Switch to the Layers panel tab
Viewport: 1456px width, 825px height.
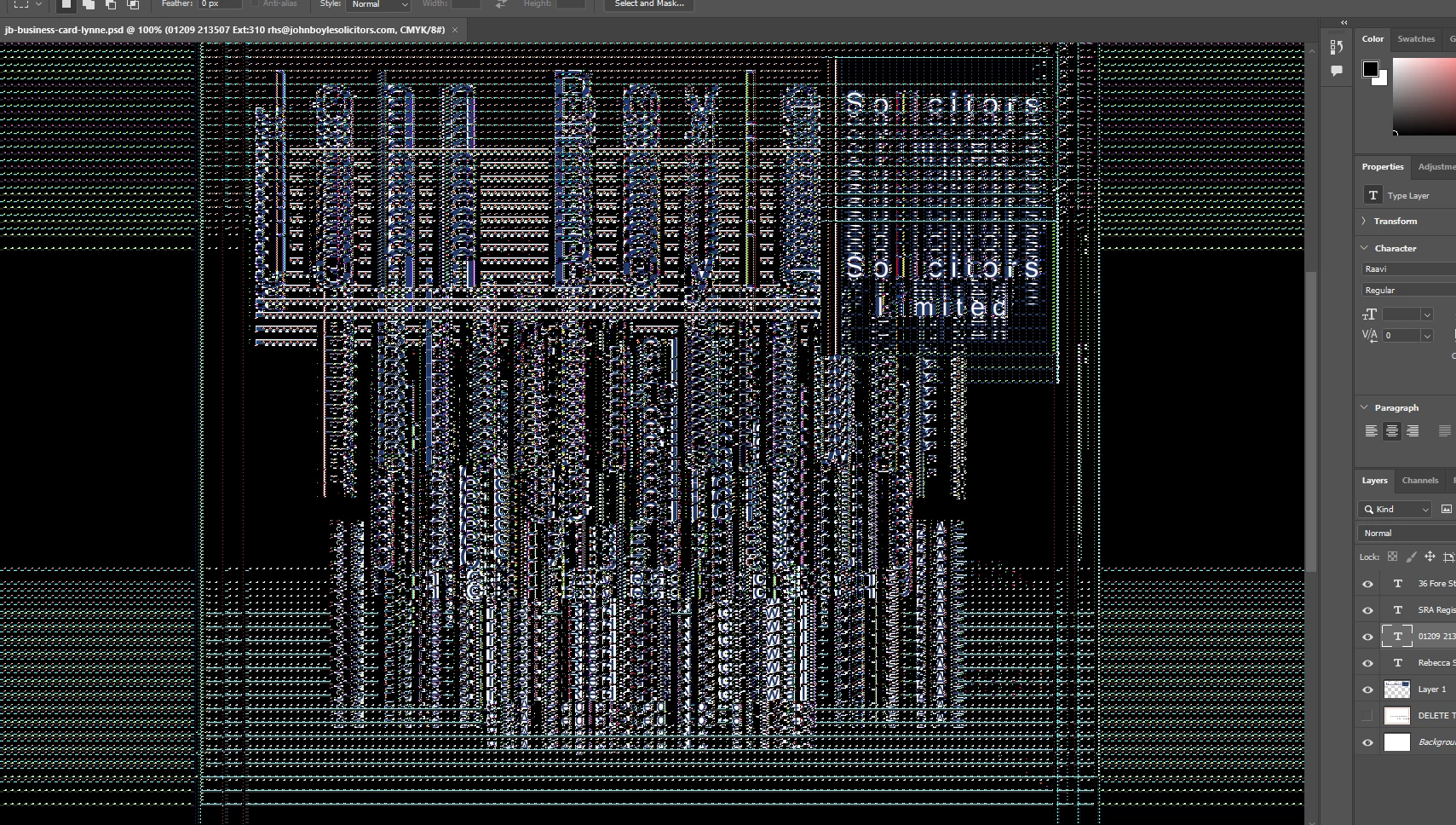click(1373, 481)
